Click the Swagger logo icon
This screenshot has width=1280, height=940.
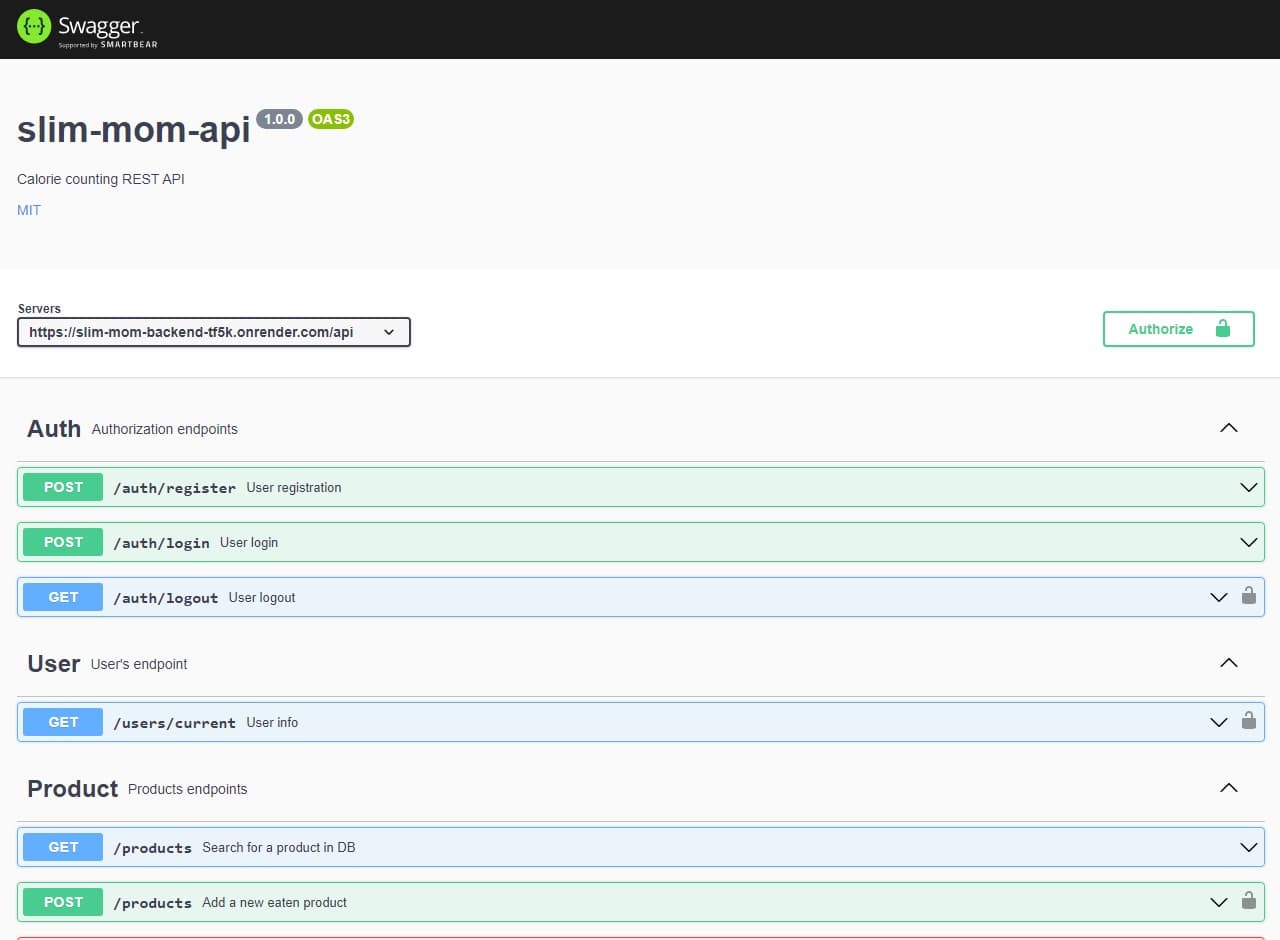click(34, 28)
